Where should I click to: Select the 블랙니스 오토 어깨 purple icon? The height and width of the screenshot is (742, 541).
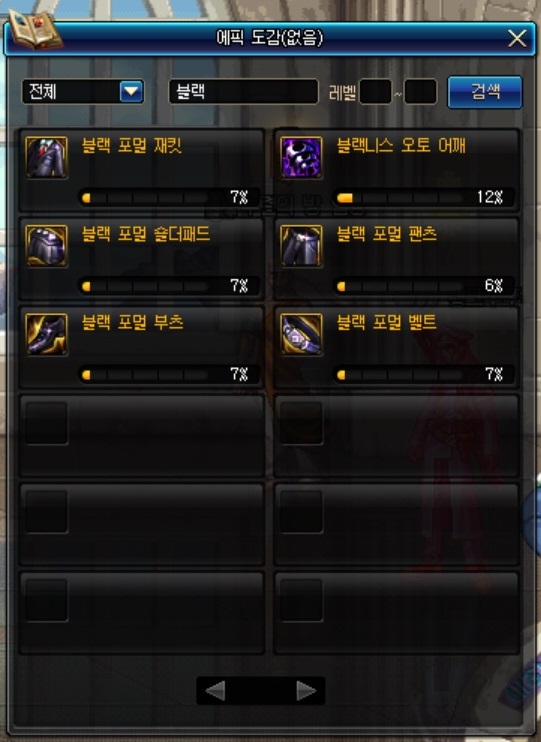click(x=301, y=157)
